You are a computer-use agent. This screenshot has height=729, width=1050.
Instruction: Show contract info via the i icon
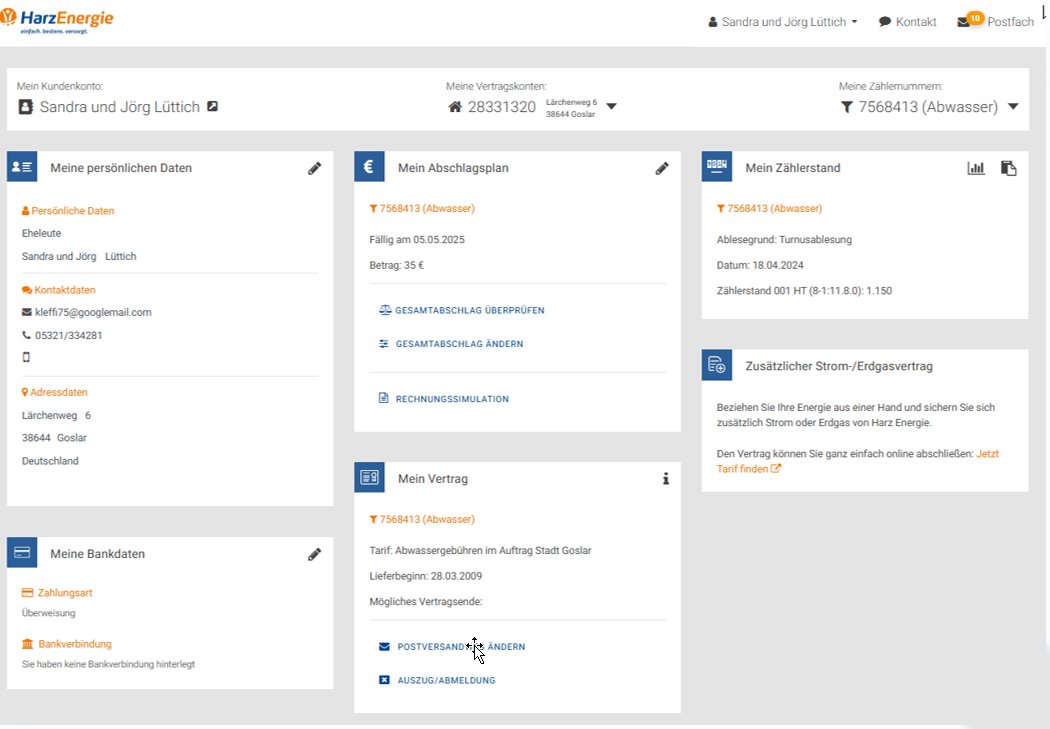666,479
